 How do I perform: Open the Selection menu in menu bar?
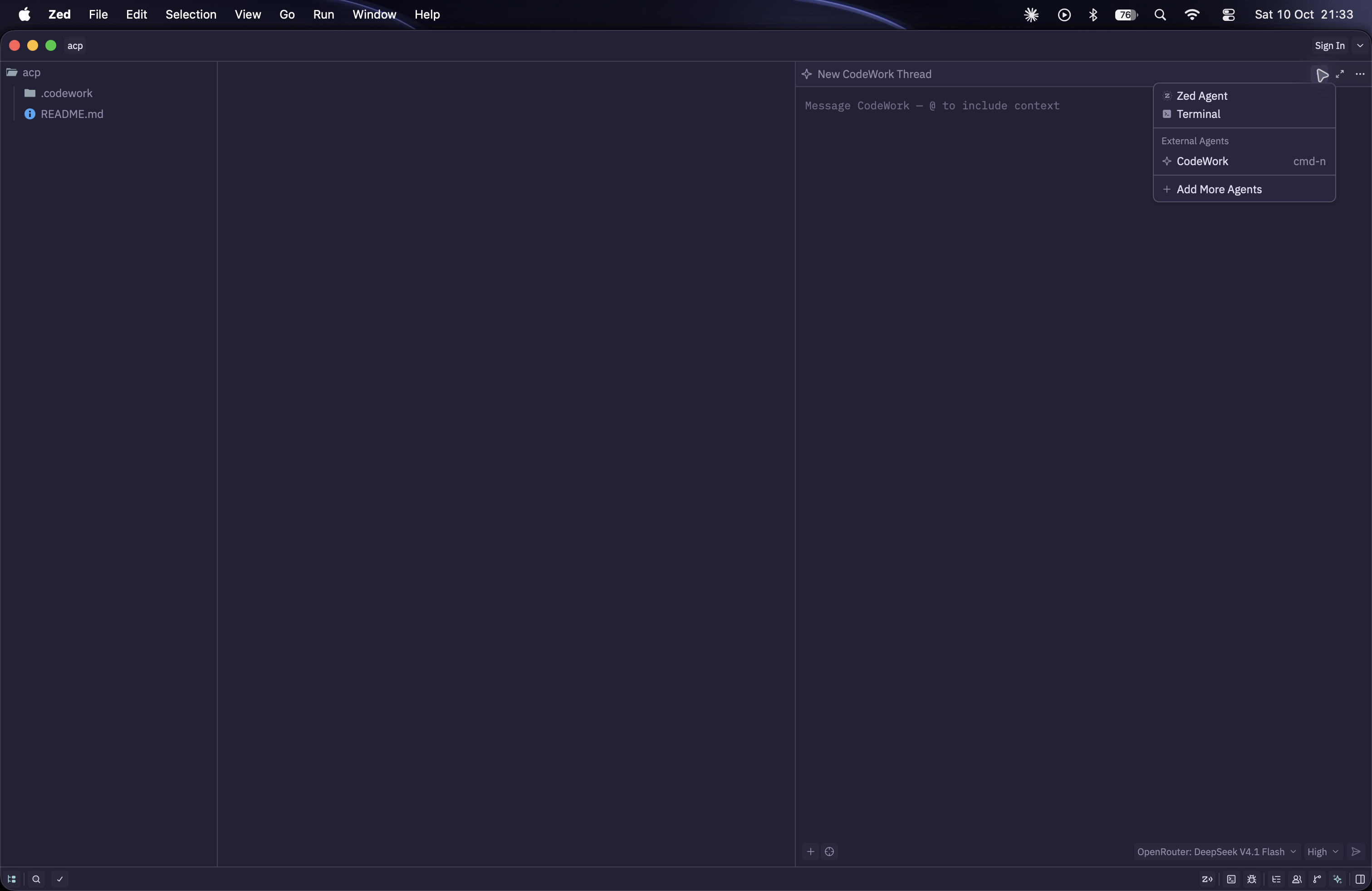(191, 15)
